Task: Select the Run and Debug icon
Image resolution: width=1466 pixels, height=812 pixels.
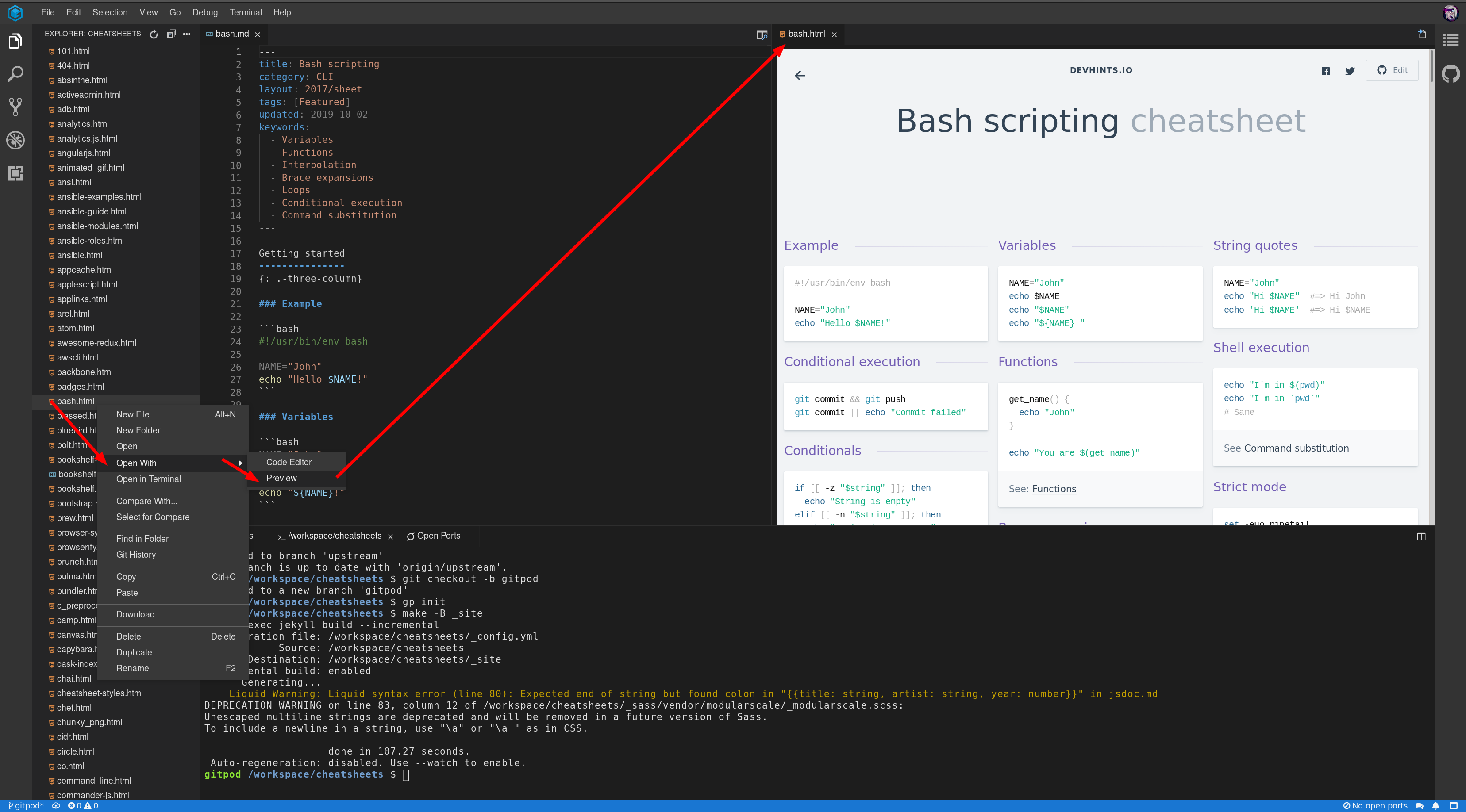Action: (15, 140)
